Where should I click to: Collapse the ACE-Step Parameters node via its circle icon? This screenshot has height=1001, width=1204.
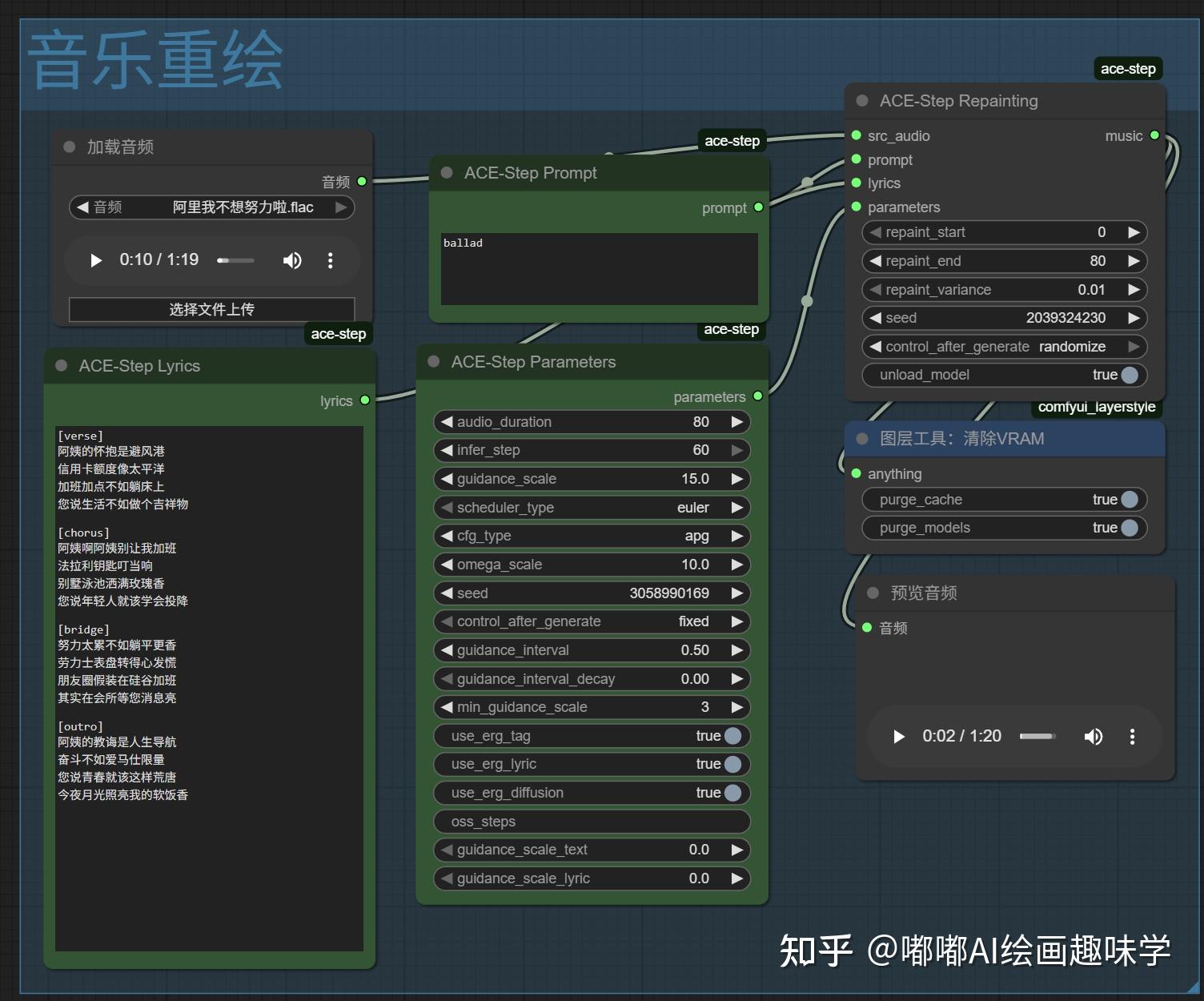(x=433, y=361)
